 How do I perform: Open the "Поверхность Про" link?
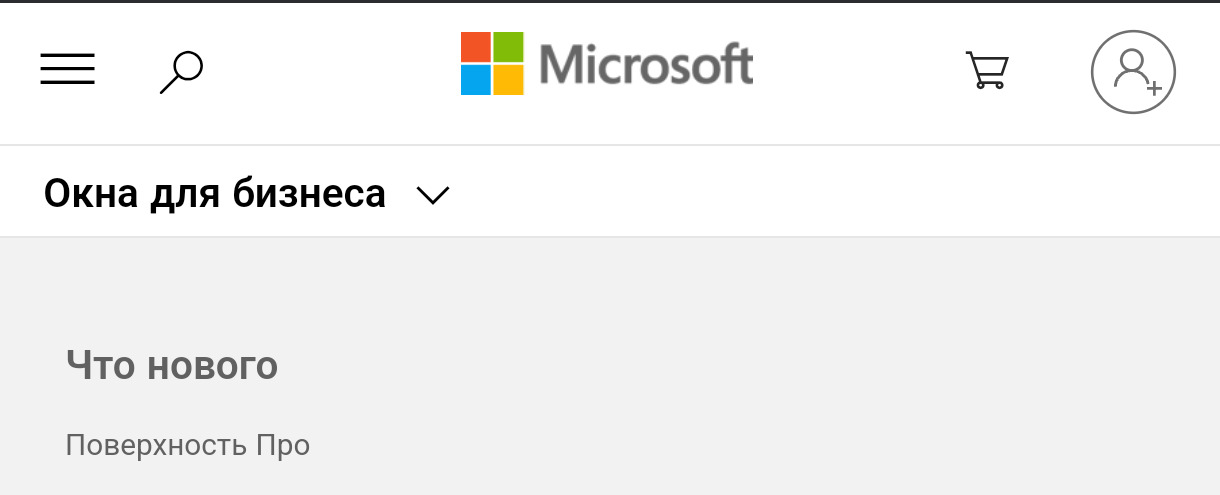(188, 445)
